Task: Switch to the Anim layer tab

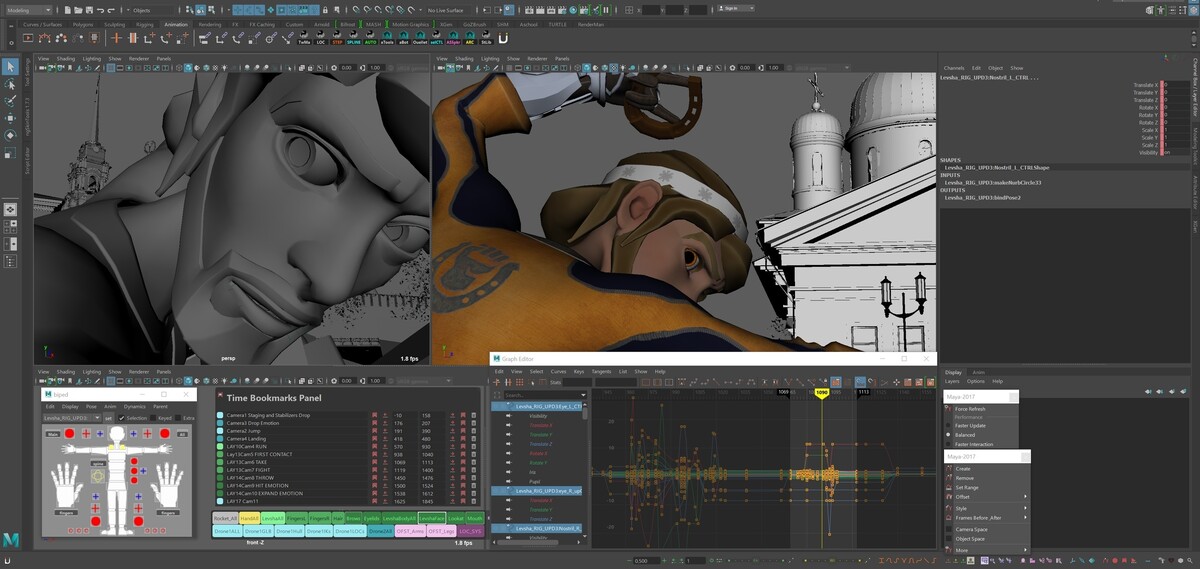Action: click(979, 372)
